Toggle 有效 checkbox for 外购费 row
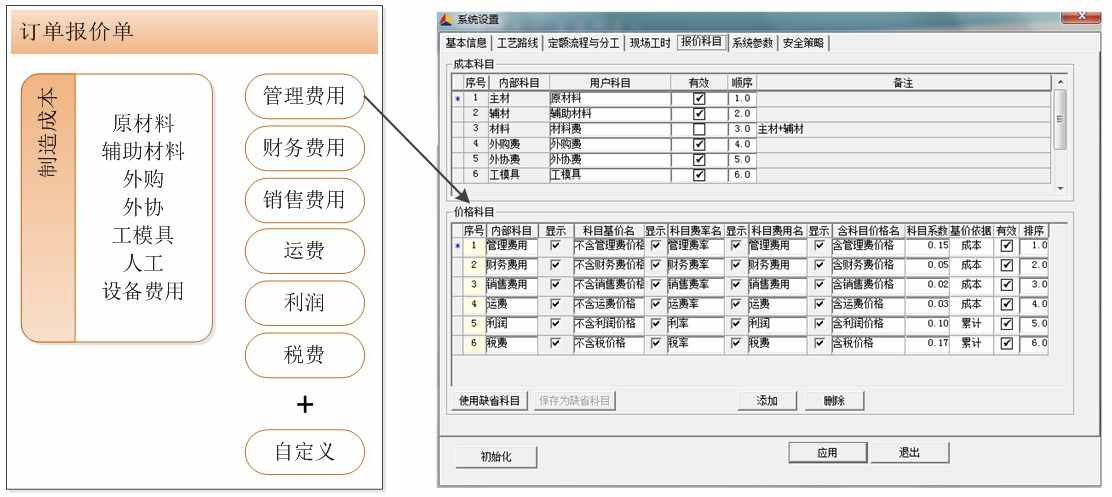 (x=699, y=145)
